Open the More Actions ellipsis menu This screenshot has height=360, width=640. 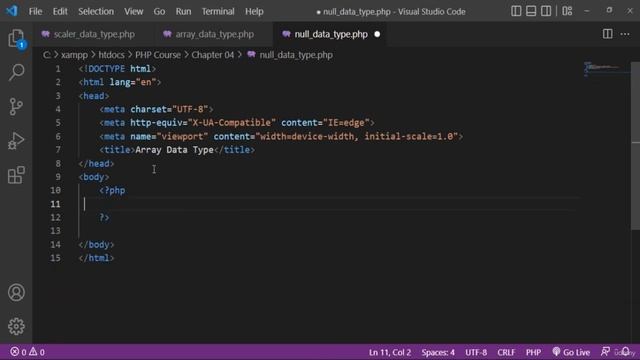[x=625, y=34]
